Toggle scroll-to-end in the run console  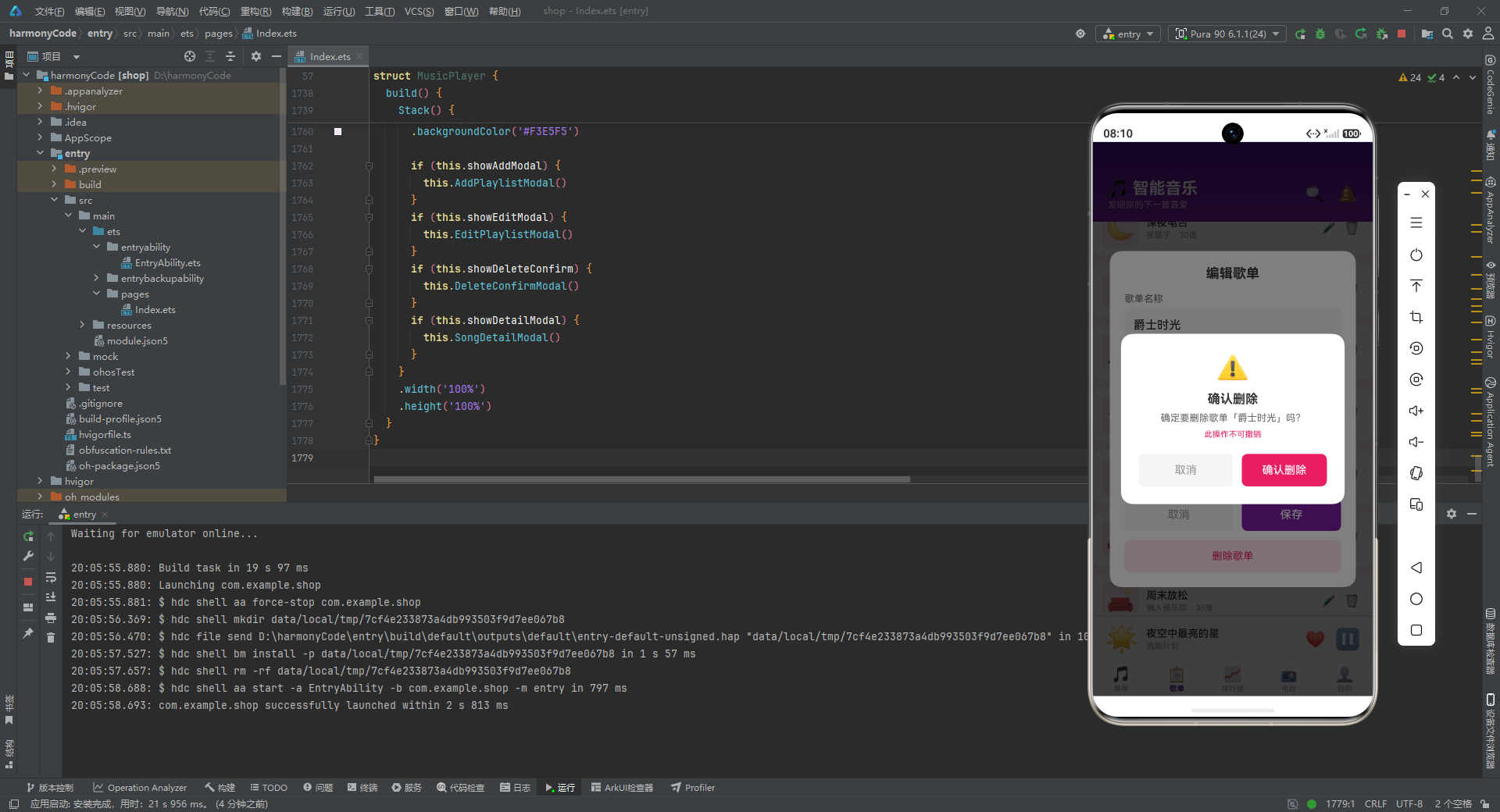tap(51, 597)
